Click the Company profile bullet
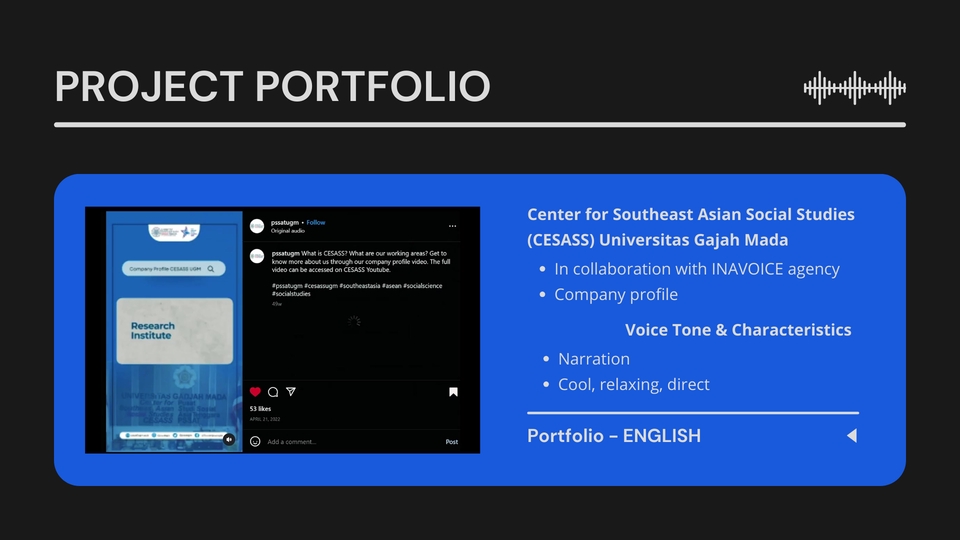The image size is (960, 540). point(616,294)
